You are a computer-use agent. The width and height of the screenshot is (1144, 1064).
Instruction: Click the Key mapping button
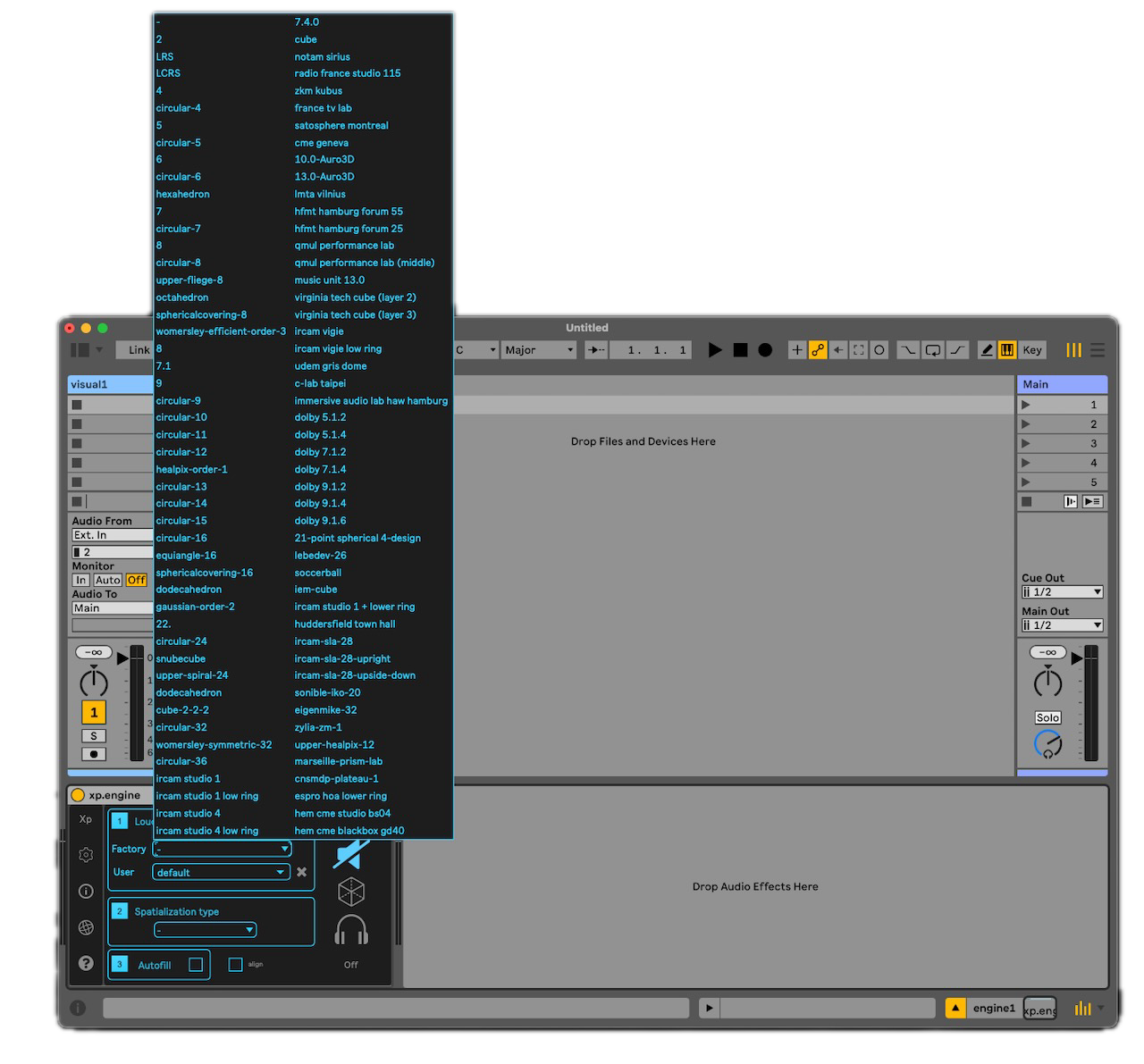click(x=1032, y=350)
